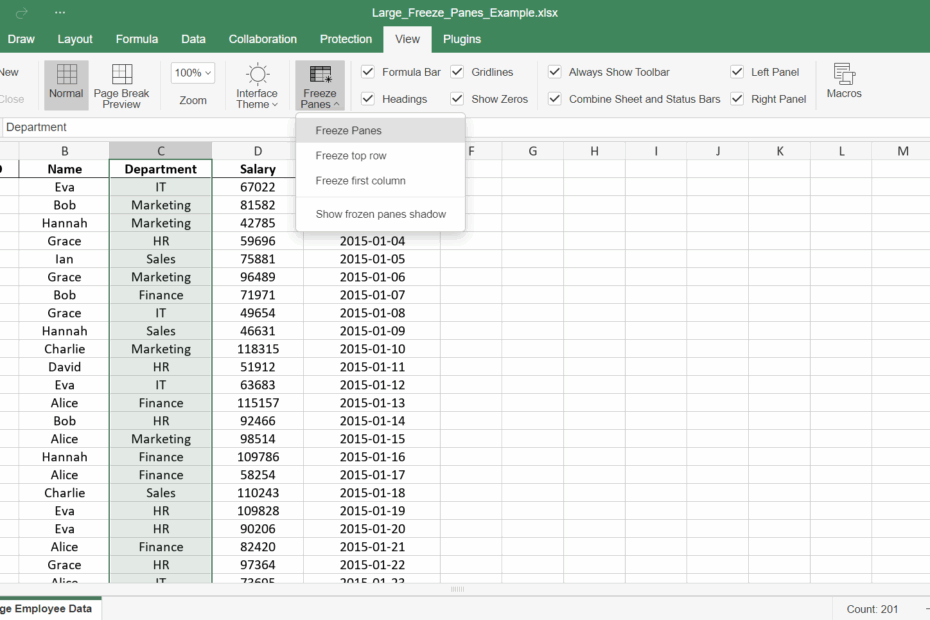Image resolution: width=930 pixels, height=620 pixels.
Task: Select column C header
Action: (161, 151)
